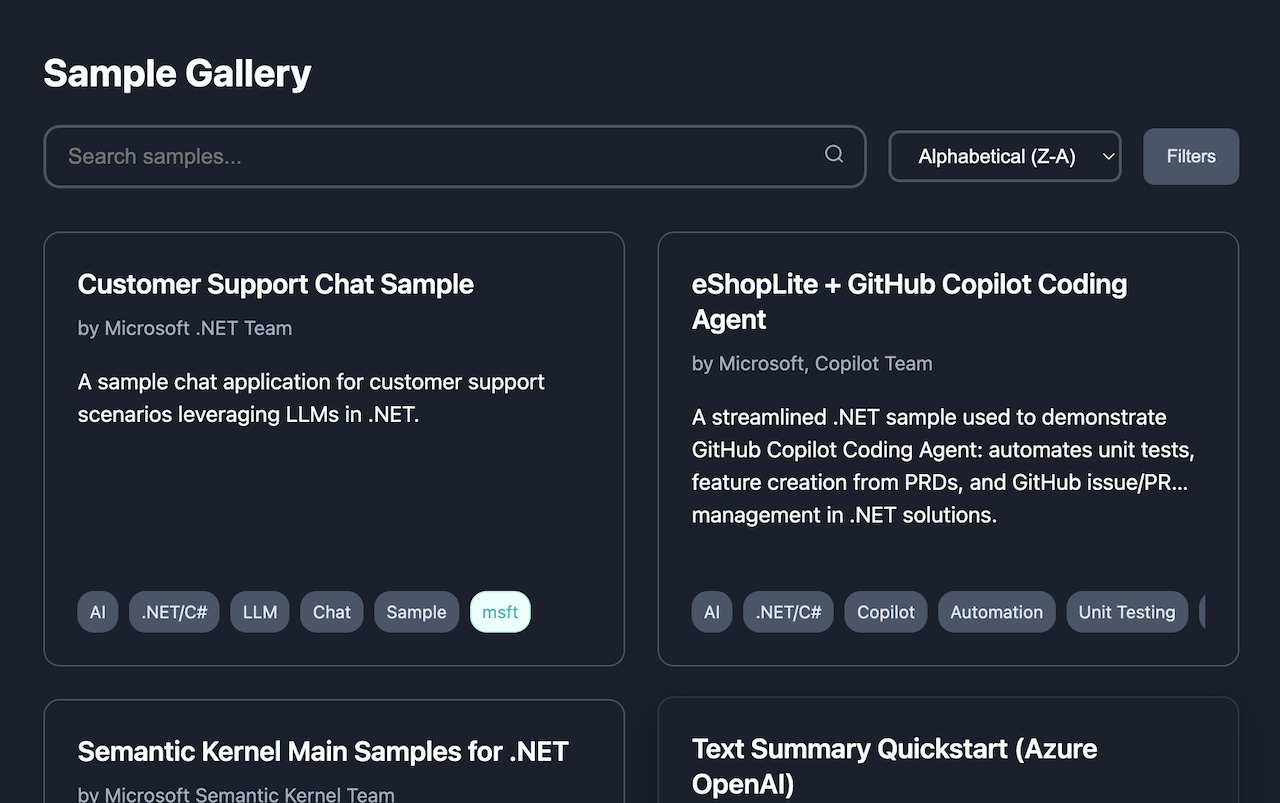Open the Filters panel
This screenshot has height=803, width=1280.
(x=1191, y=157)
